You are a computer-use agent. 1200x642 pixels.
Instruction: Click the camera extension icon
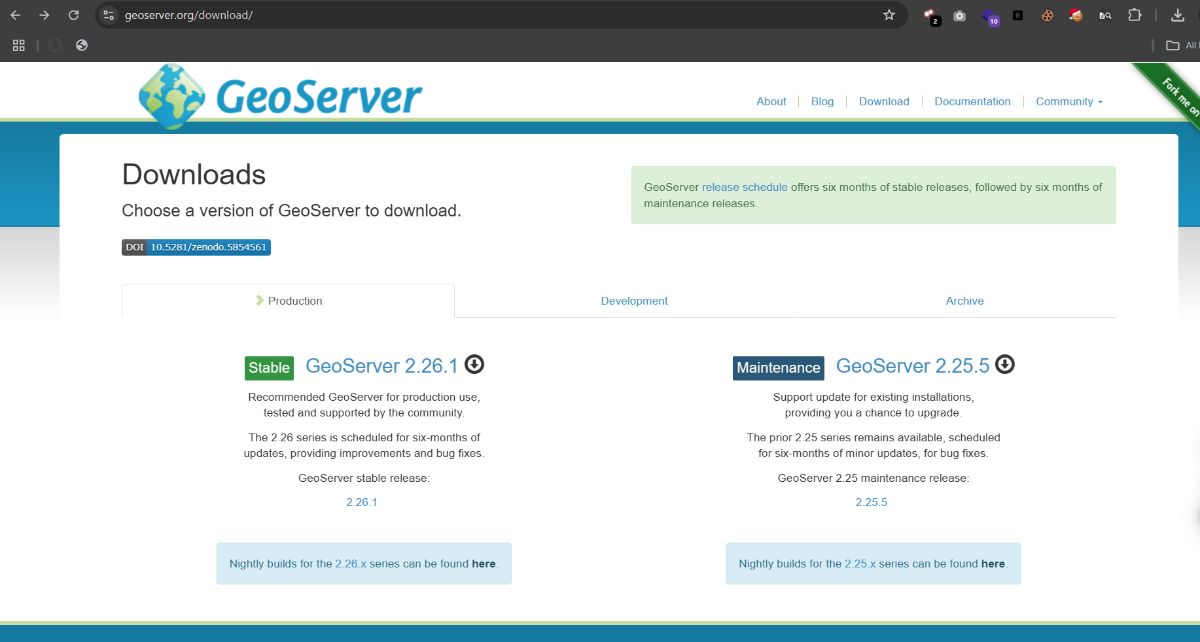[960, 15]
